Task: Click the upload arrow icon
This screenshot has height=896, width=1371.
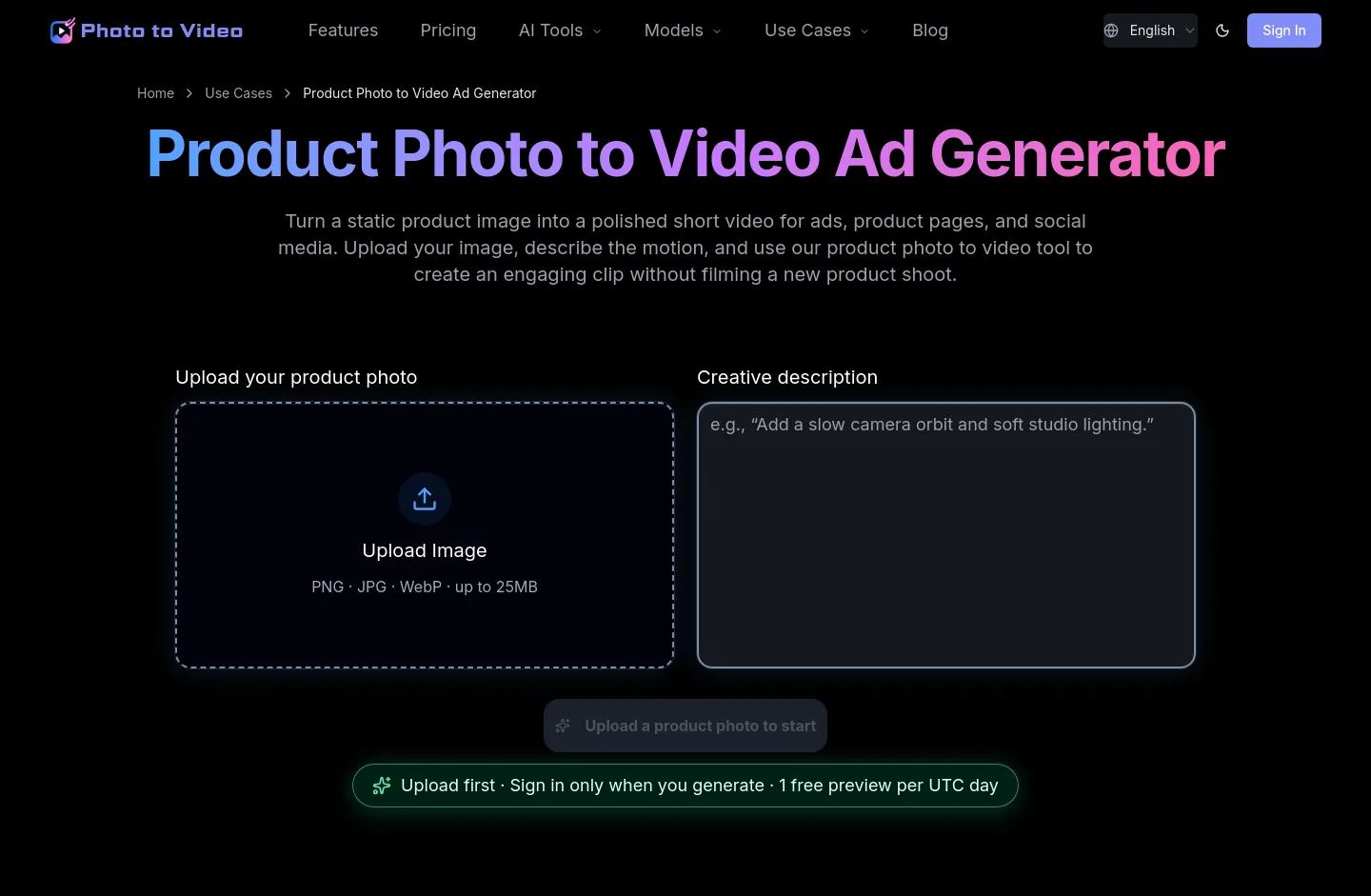Action: 425,499
